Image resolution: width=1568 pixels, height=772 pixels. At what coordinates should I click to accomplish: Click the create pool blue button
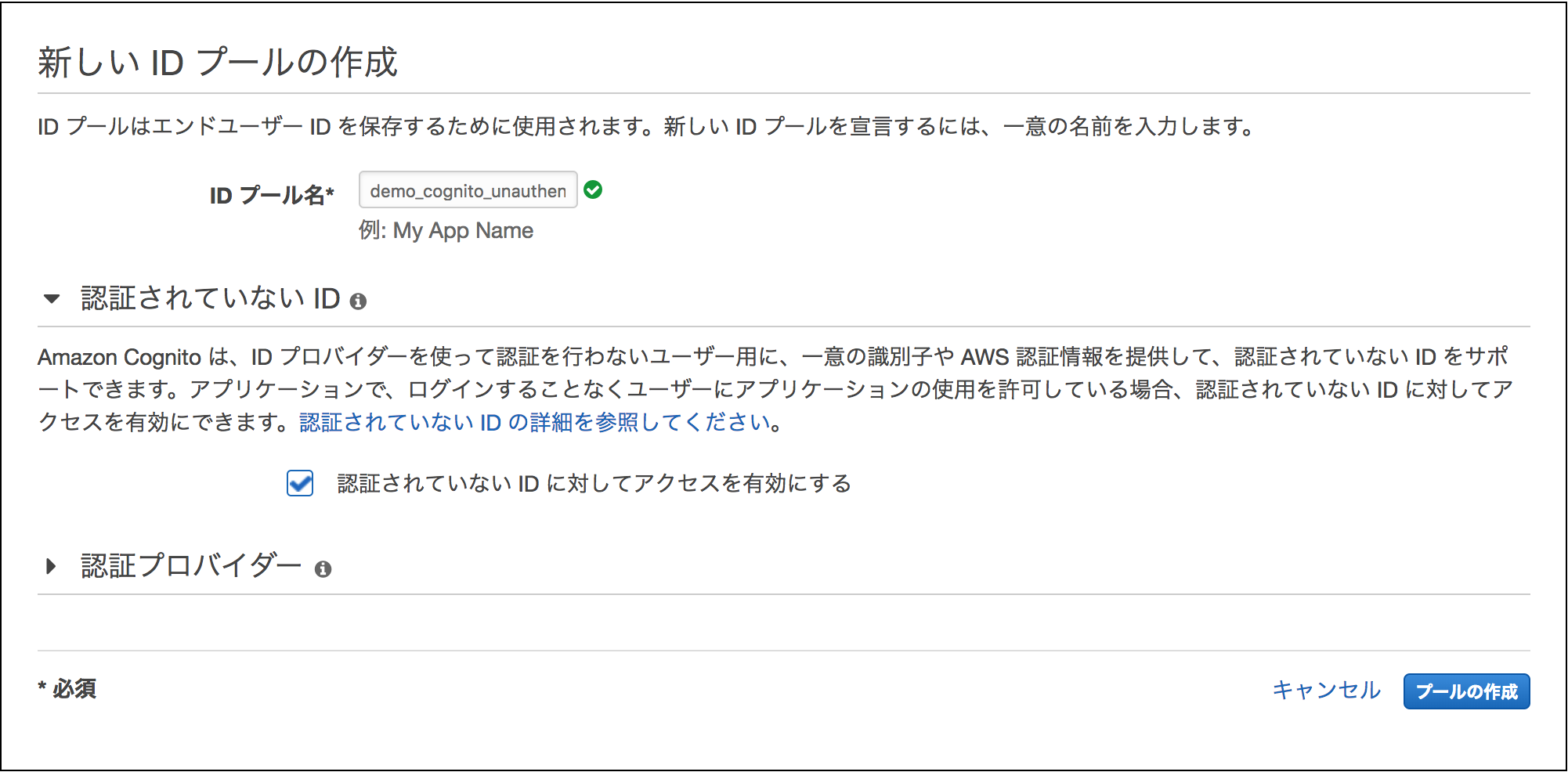(x=1465, y=691)
